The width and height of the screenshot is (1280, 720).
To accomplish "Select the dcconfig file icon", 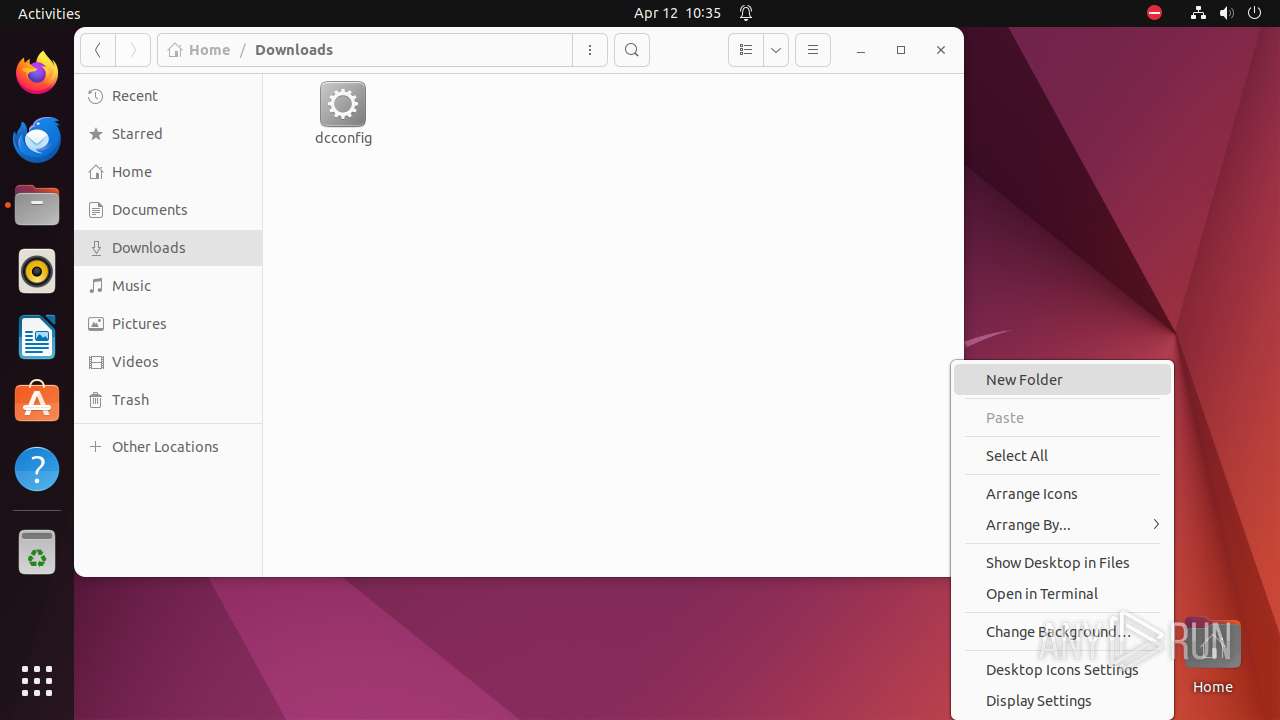I will [343, 104].
